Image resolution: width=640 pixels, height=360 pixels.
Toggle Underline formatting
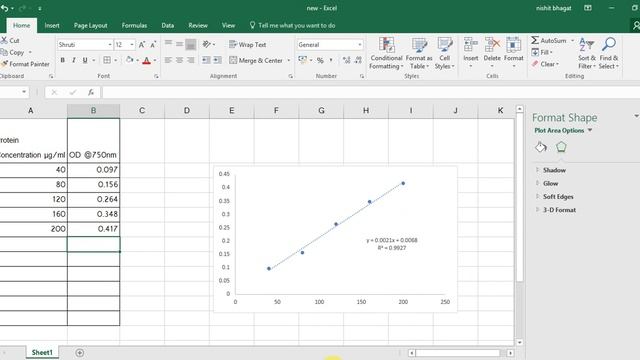pyautogui.click(x=85, y=60)
